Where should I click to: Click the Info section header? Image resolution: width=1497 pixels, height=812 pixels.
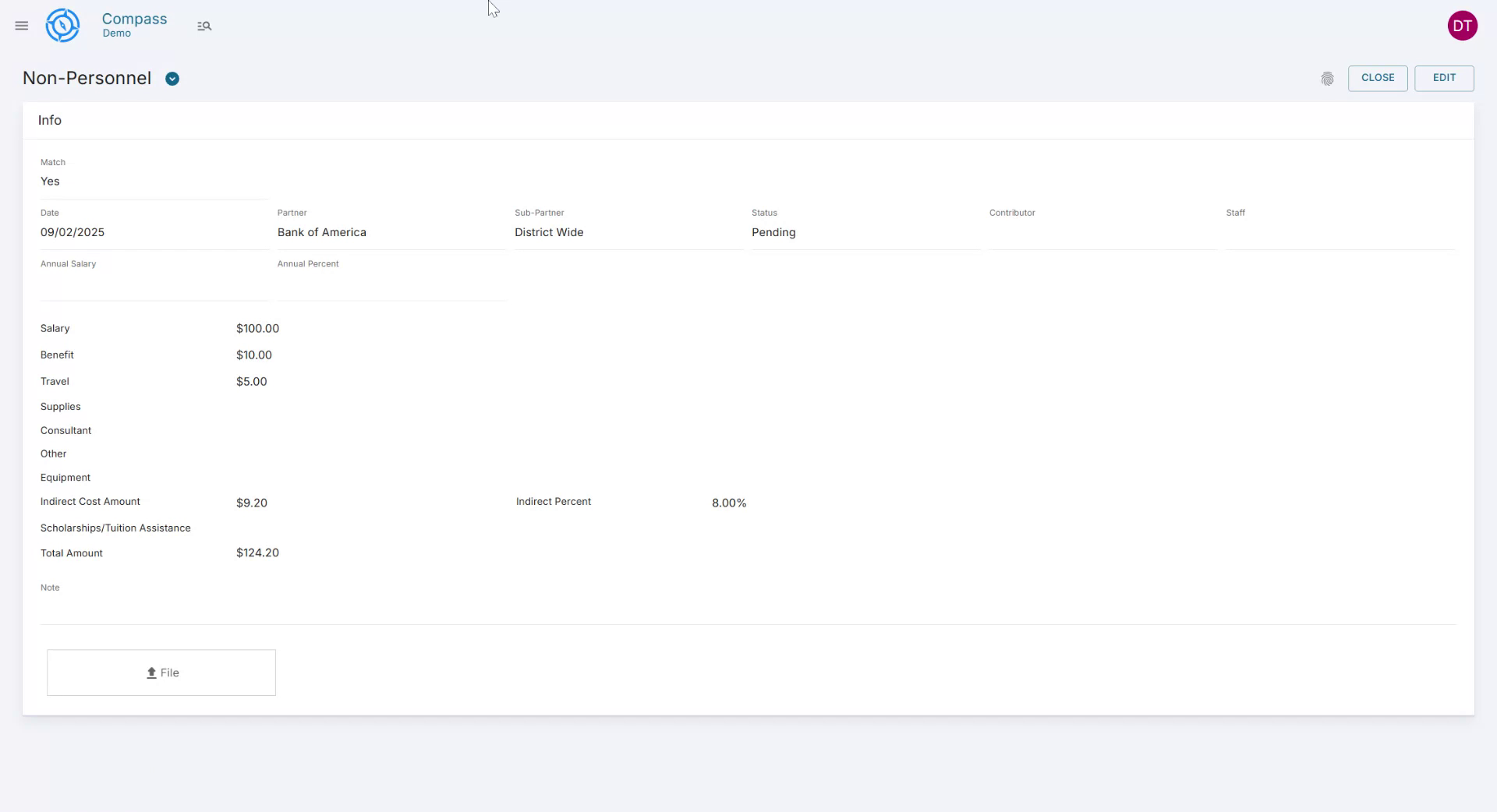point(50,120)
